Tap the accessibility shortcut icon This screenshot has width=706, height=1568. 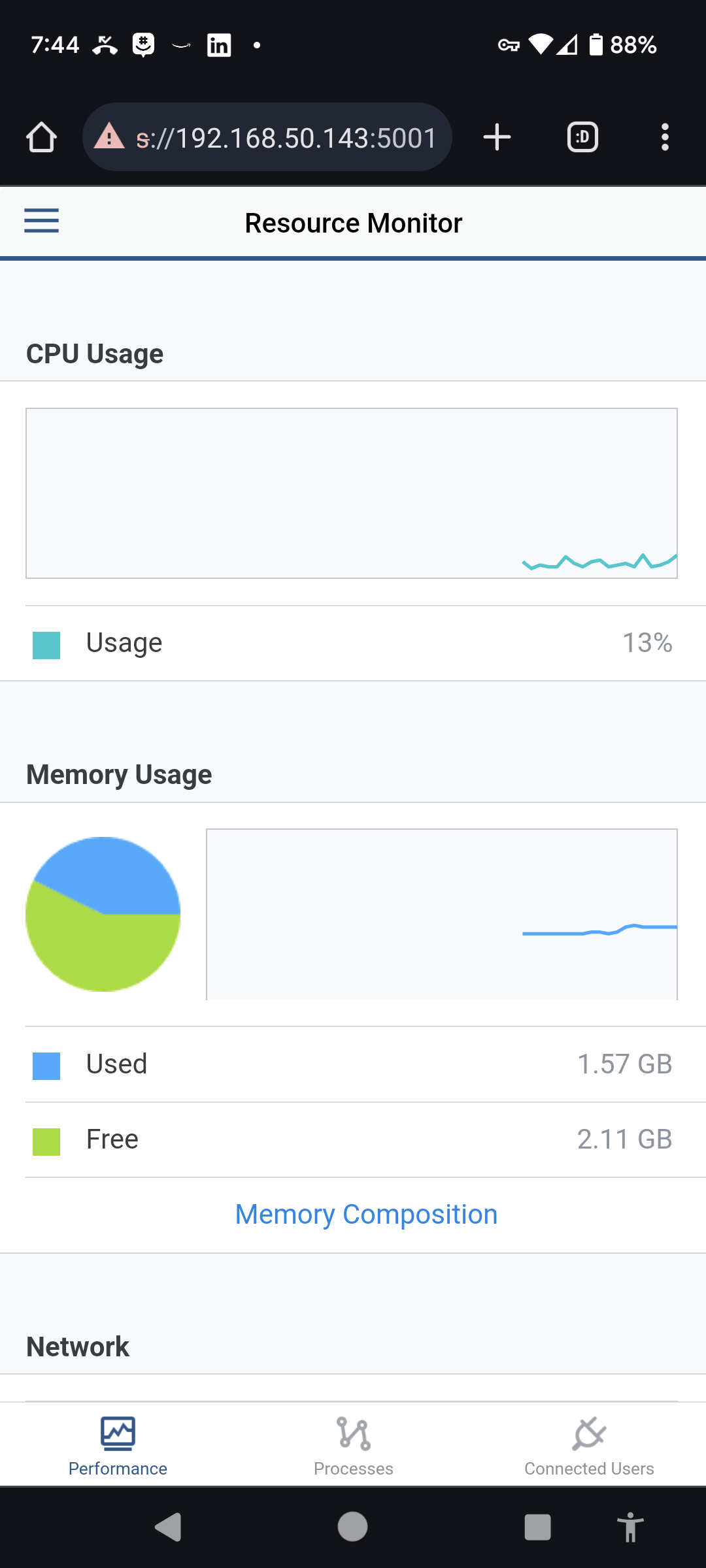[630, 1527]
